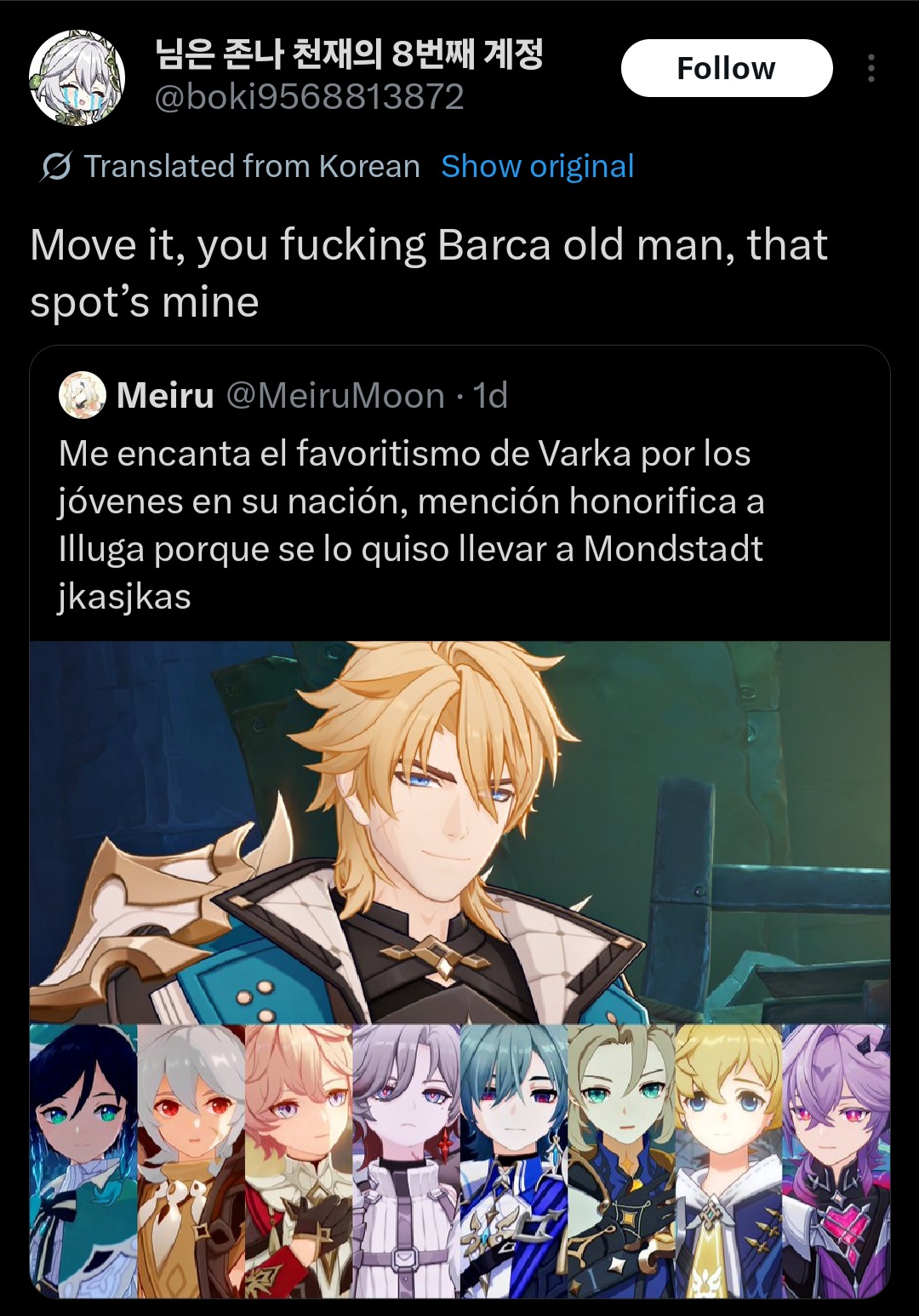Show the original Korean text
Viewport: 919px width, 1316px height.
pyautogui.click(x=537, y=166)
